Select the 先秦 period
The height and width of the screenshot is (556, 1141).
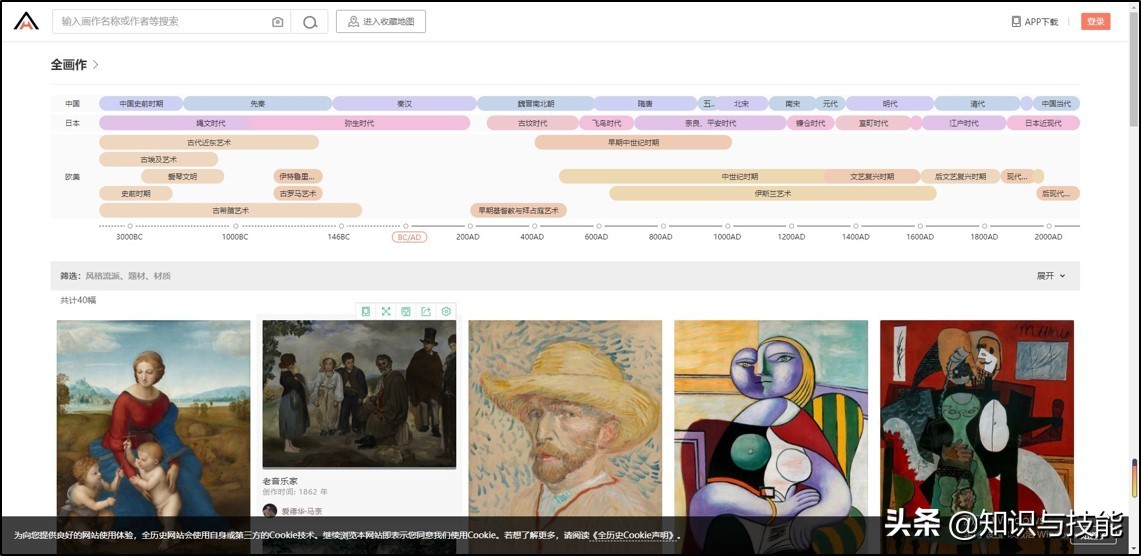click(x=258, y=104)
